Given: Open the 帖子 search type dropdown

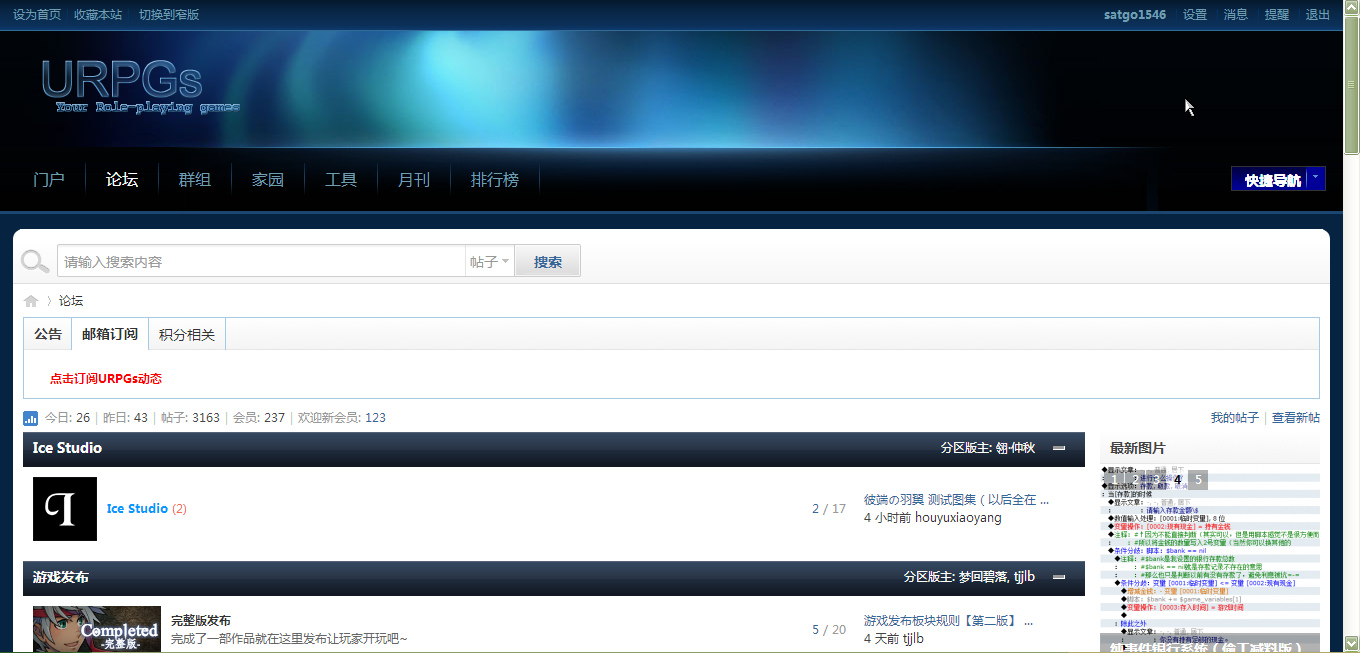Looking at the screenshot, I should coord(490,262).
